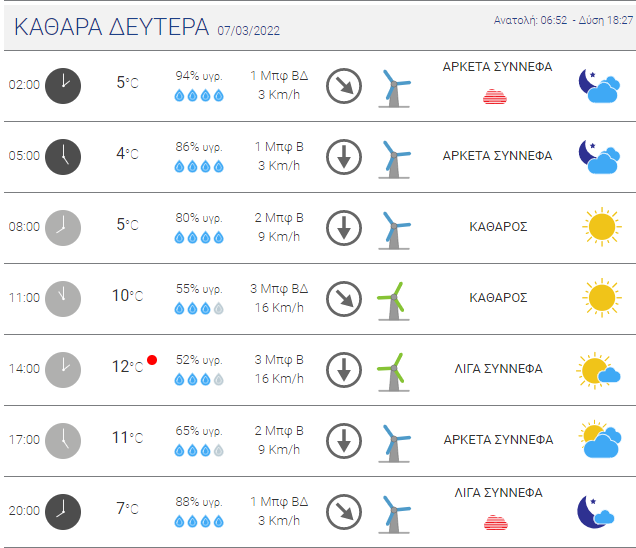636x548 pixels.
Task: Click the moon and cloud icon at 20:00
Action: (596, 512)
